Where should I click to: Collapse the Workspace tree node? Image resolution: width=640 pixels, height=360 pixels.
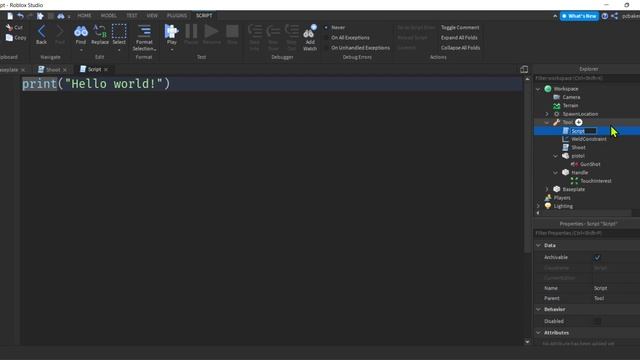point(538,89)
